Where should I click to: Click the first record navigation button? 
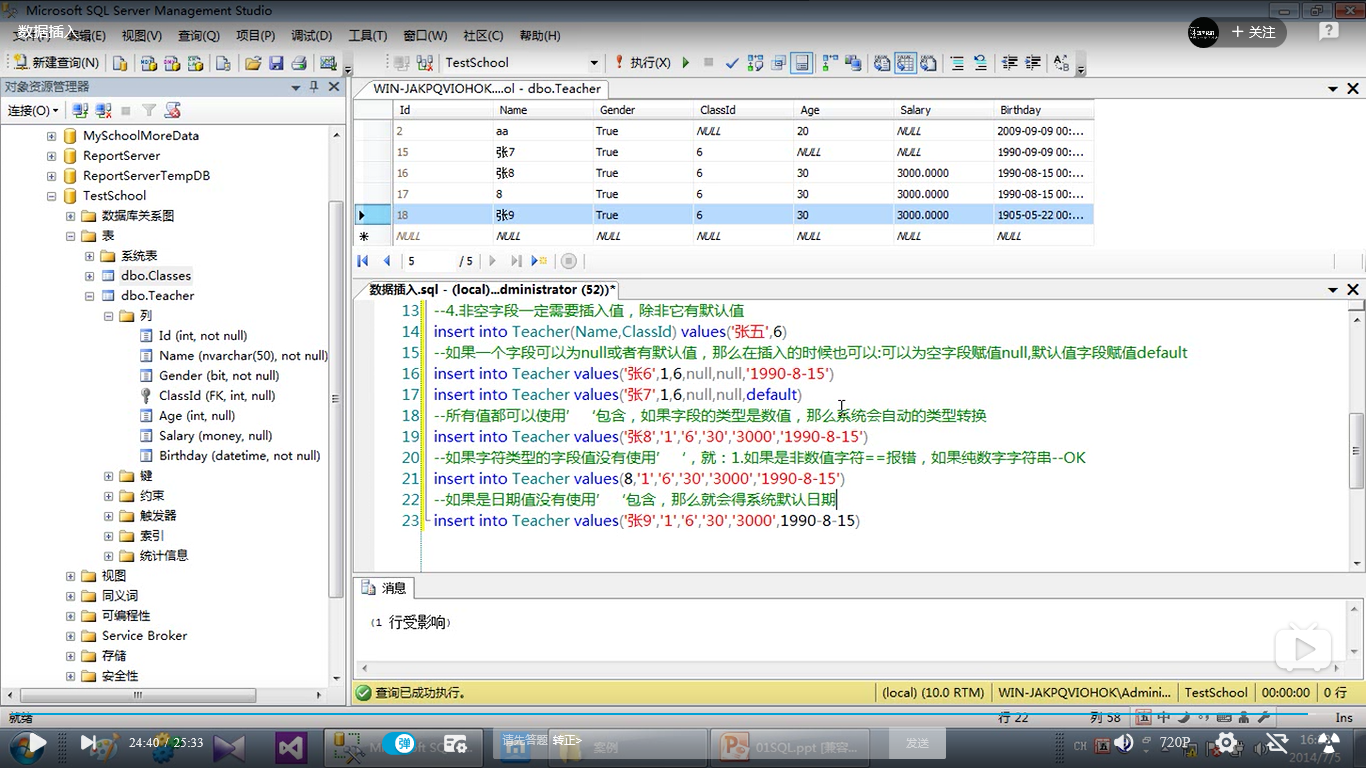pyautogui.click(x=364, y=261)
